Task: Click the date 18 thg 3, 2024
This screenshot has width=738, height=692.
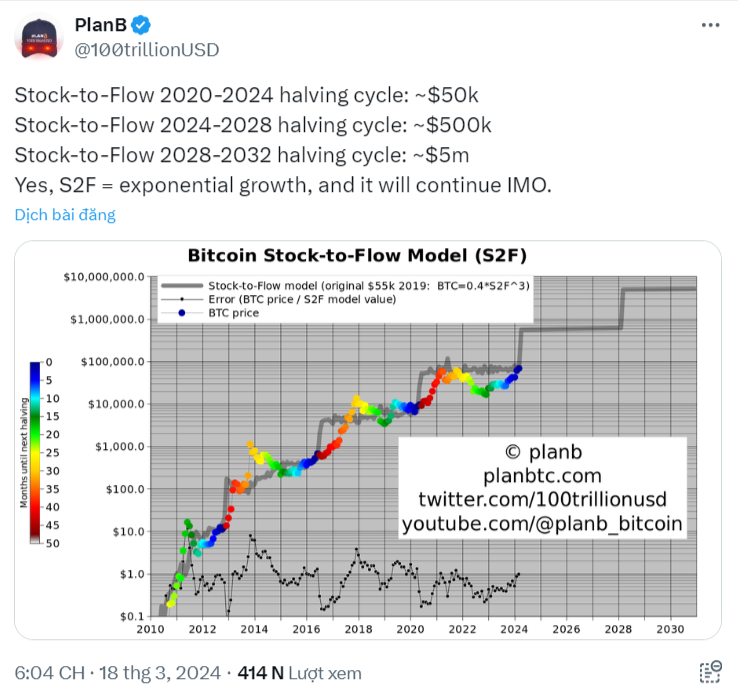Action: coord(160,673)
